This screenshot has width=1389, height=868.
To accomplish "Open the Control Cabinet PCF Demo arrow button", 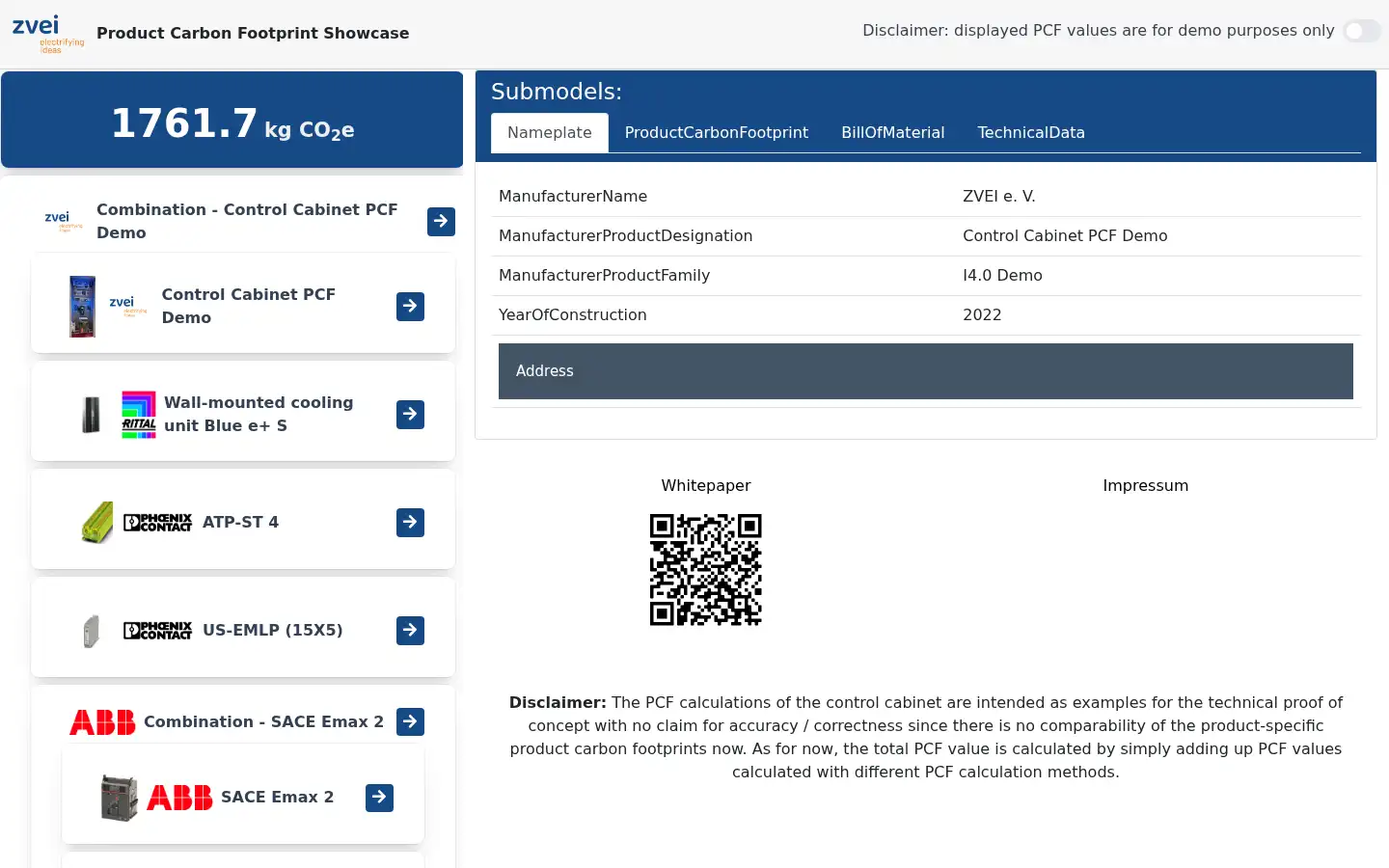I will (x=410, y=307).
